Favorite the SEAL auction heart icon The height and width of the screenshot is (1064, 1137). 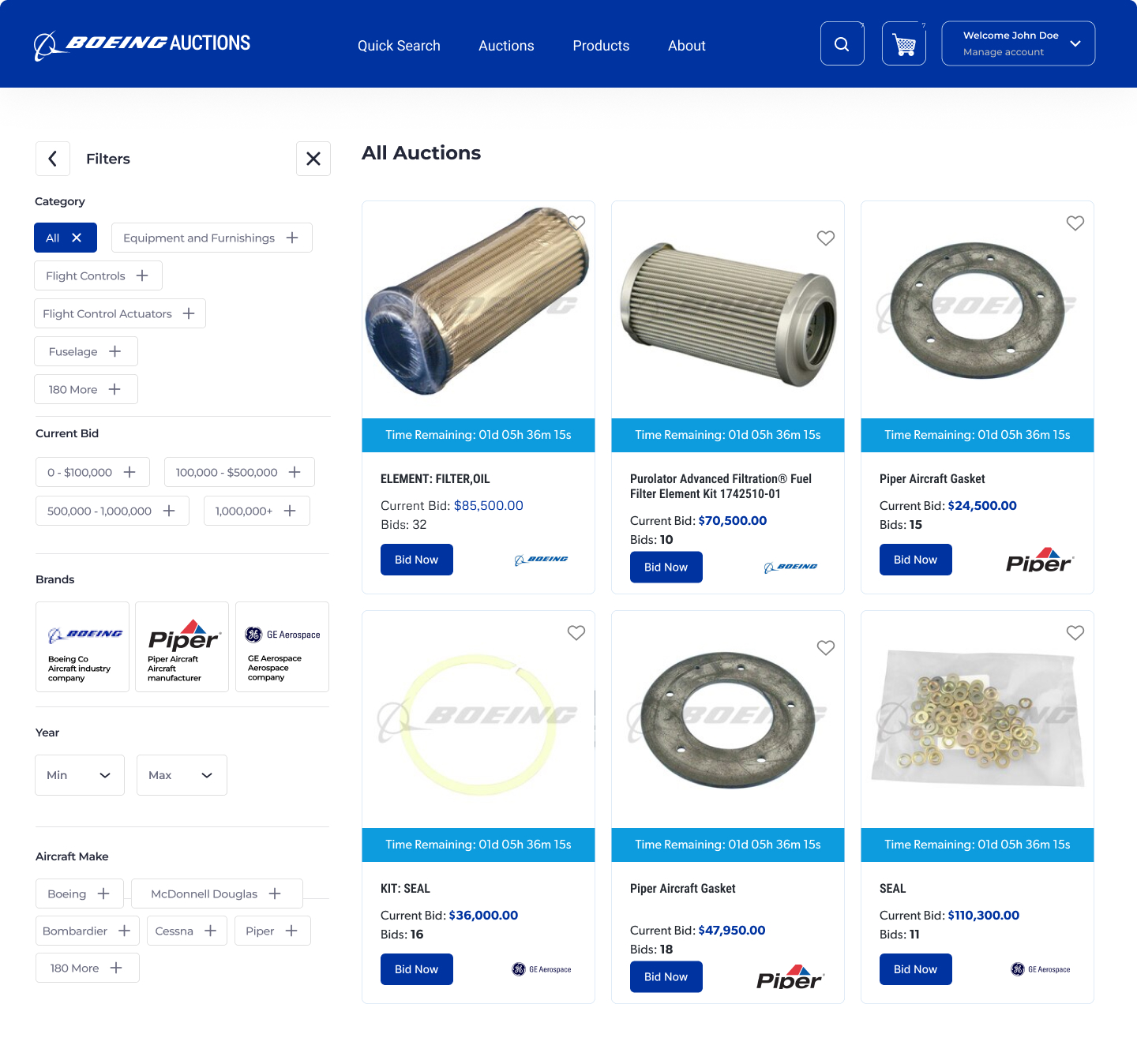pos(1075,633)
